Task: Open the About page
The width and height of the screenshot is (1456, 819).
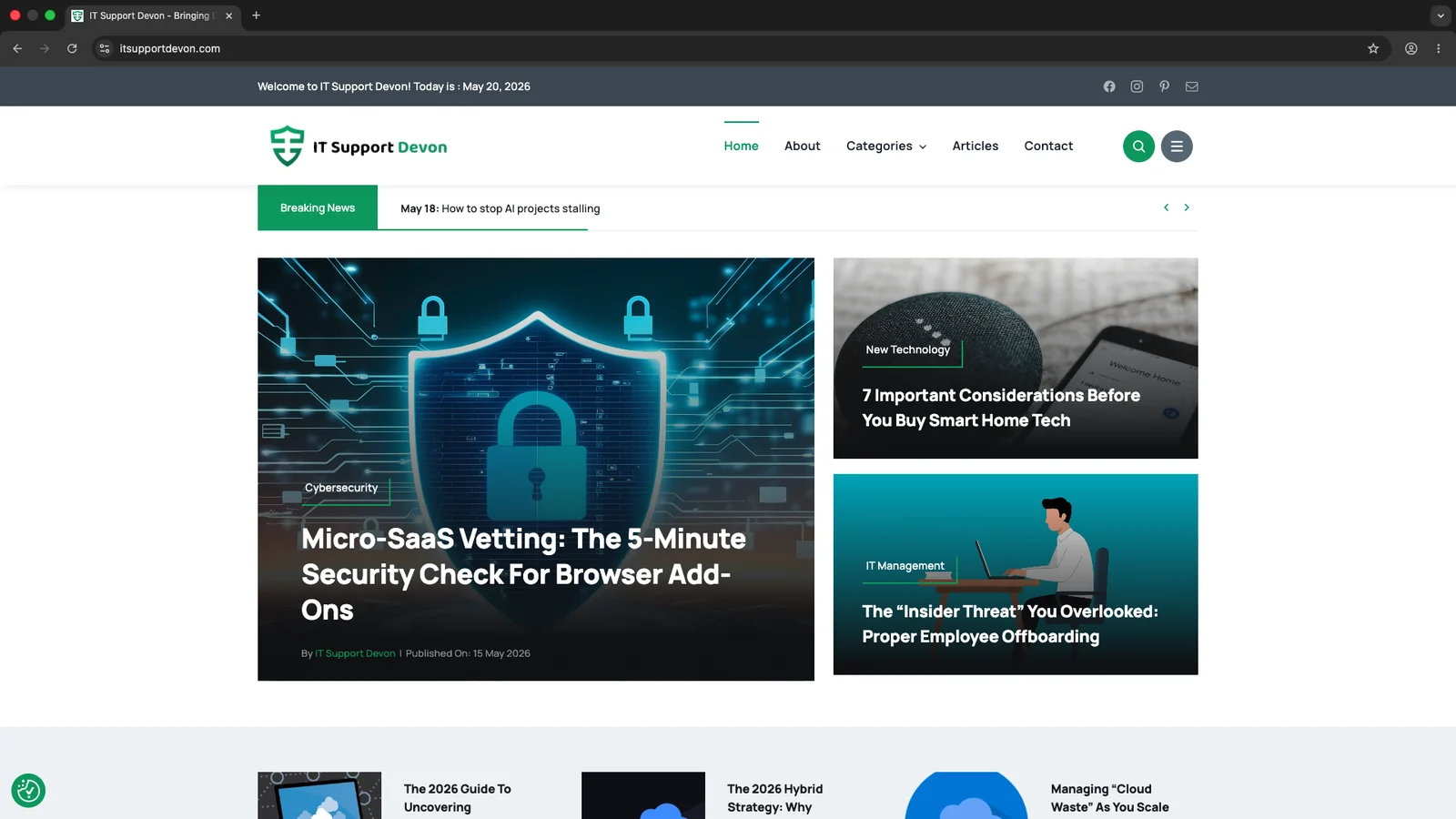Action: coord(803,146)
